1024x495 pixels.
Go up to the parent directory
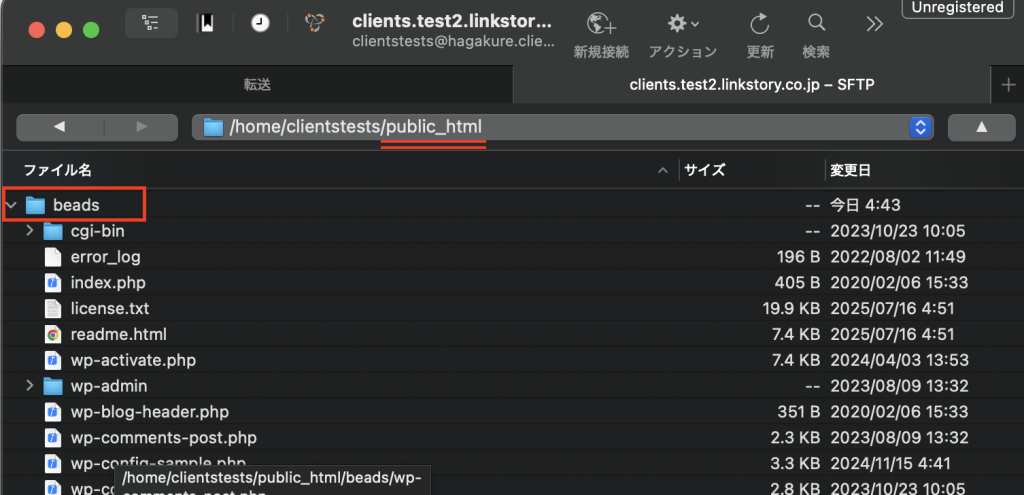(981, 127)
